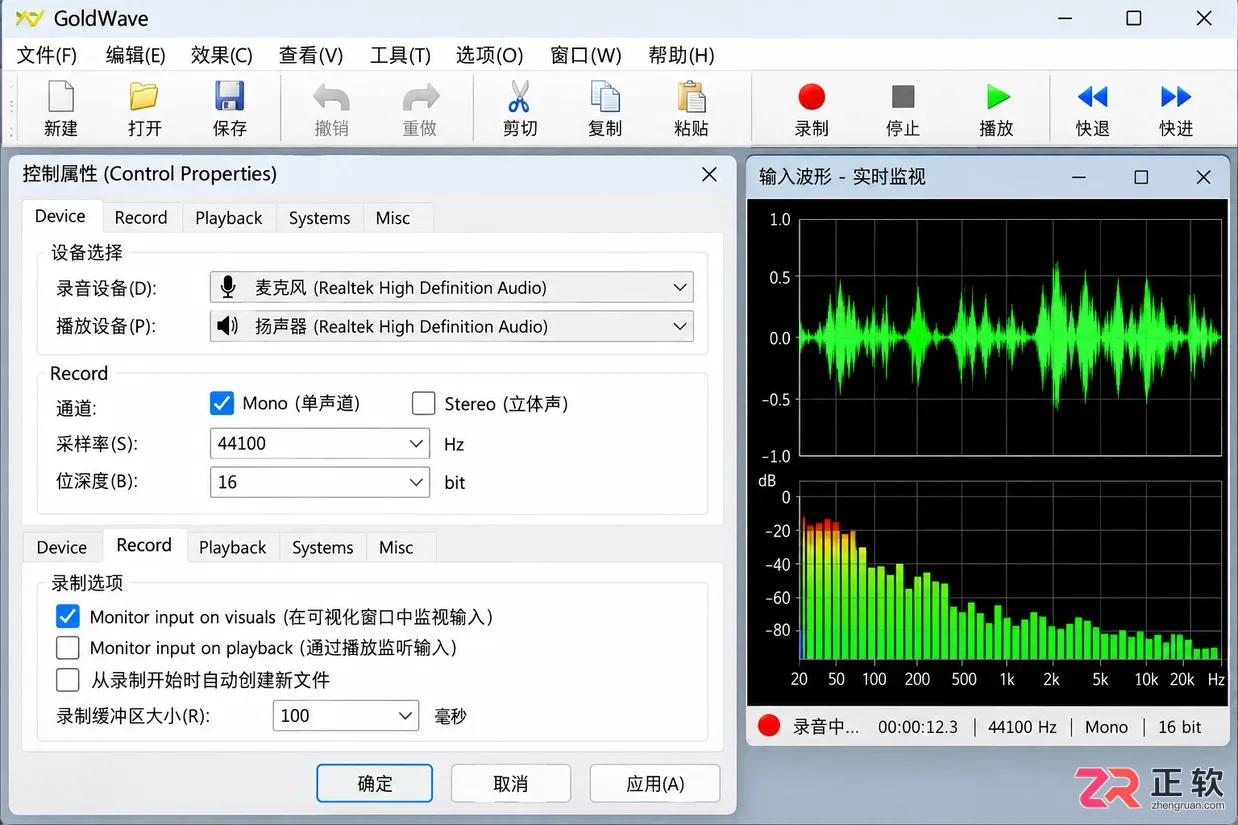Maximize the 输入波形 monitor window

[1141, 177]
